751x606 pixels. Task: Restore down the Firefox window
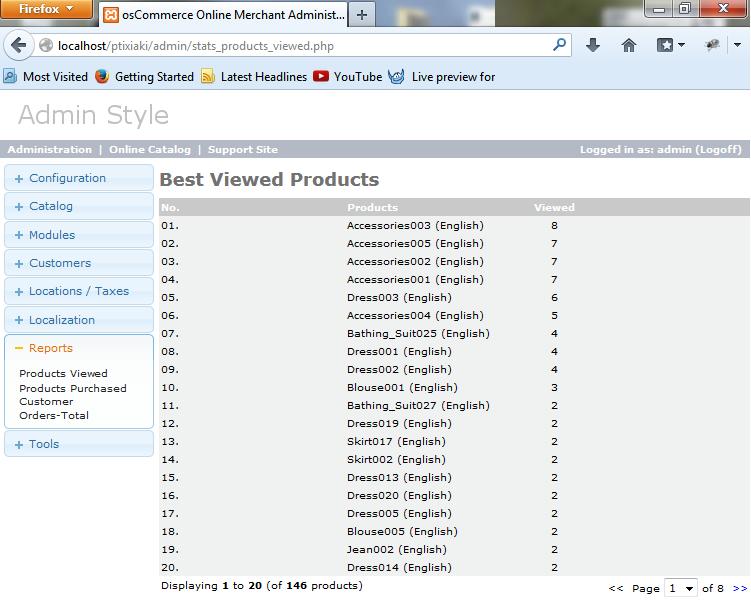[685, 9]
